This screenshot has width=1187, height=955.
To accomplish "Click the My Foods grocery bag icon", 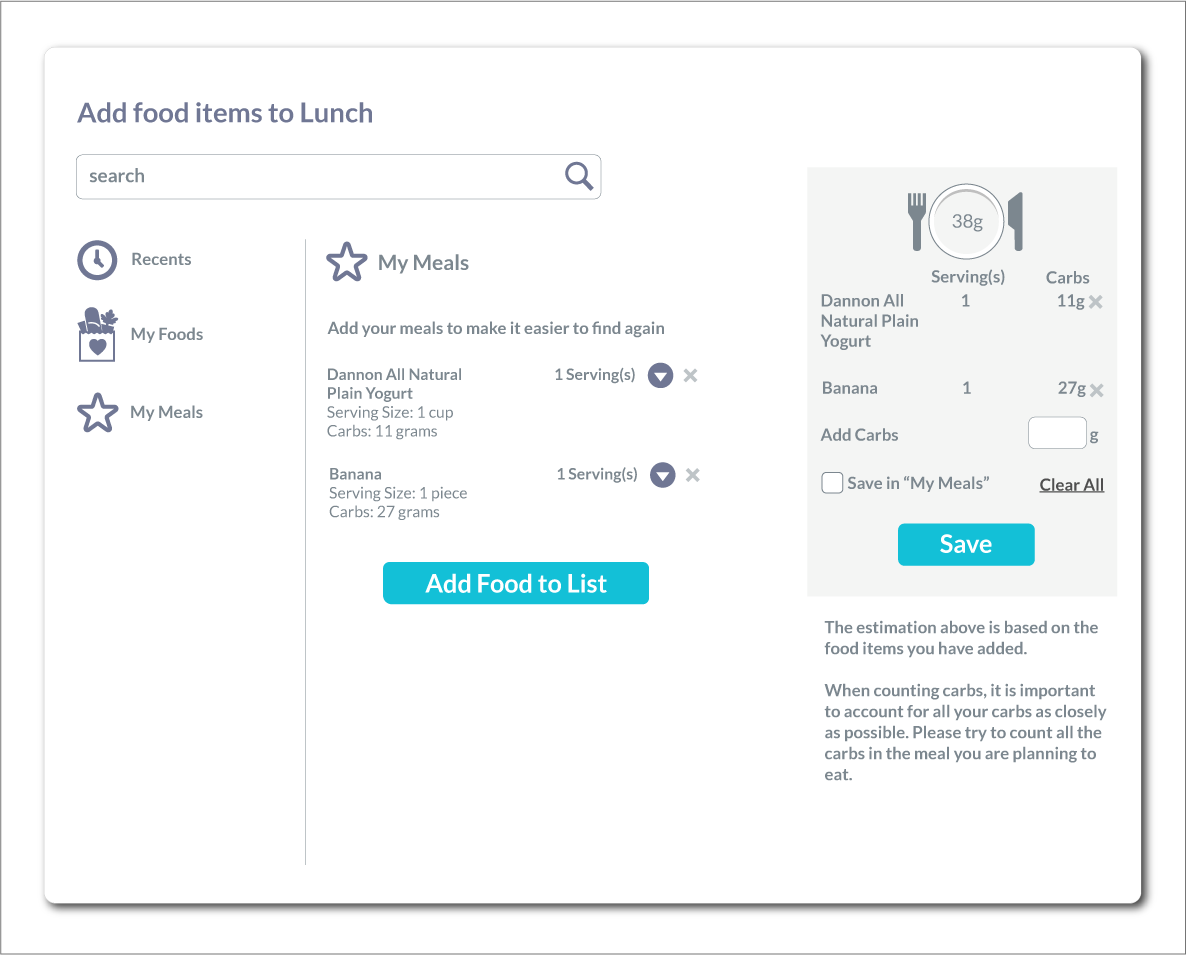I will pyautogui.click(x=97, y=334).
